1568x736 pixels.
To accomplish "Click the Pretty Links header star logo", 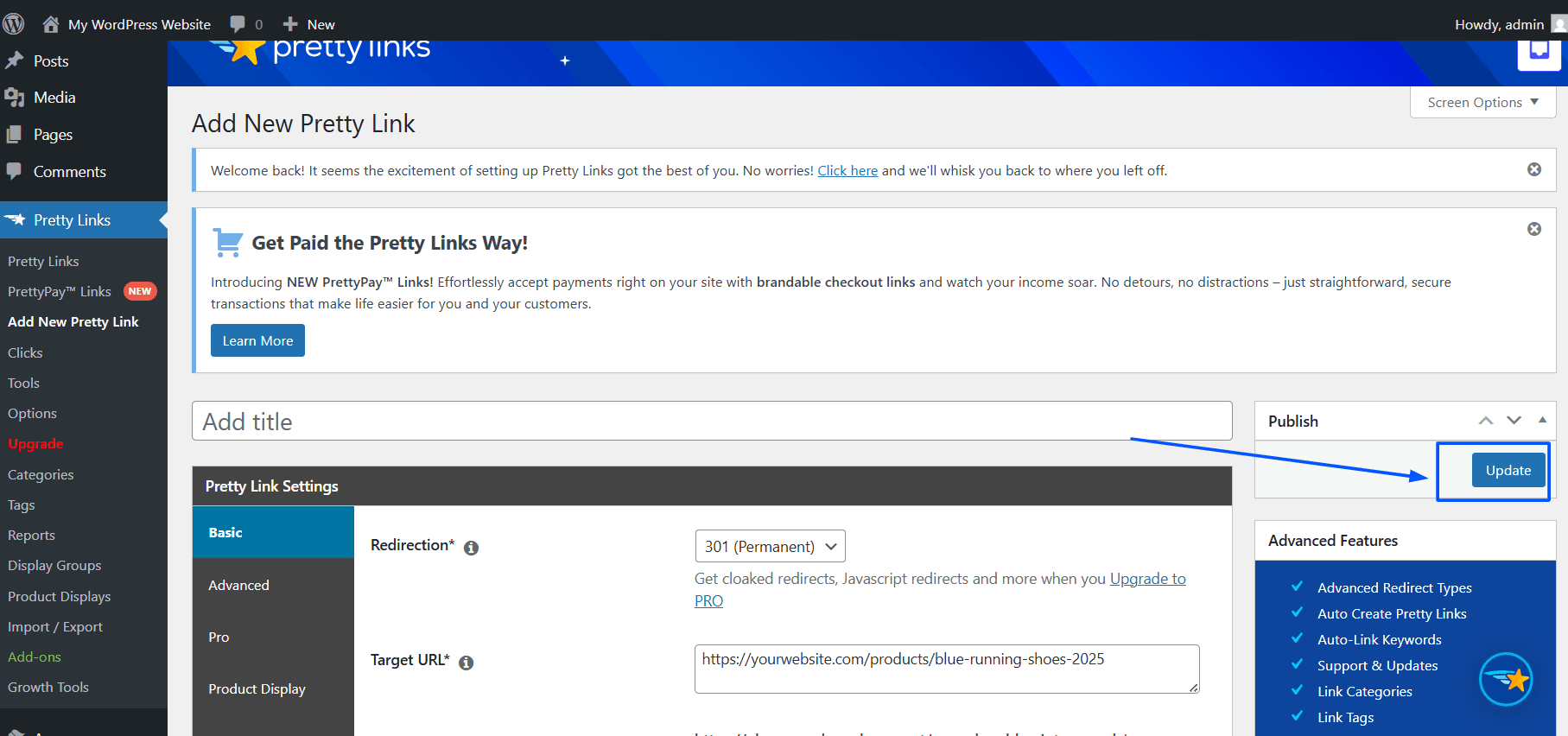I will (242, 50).
